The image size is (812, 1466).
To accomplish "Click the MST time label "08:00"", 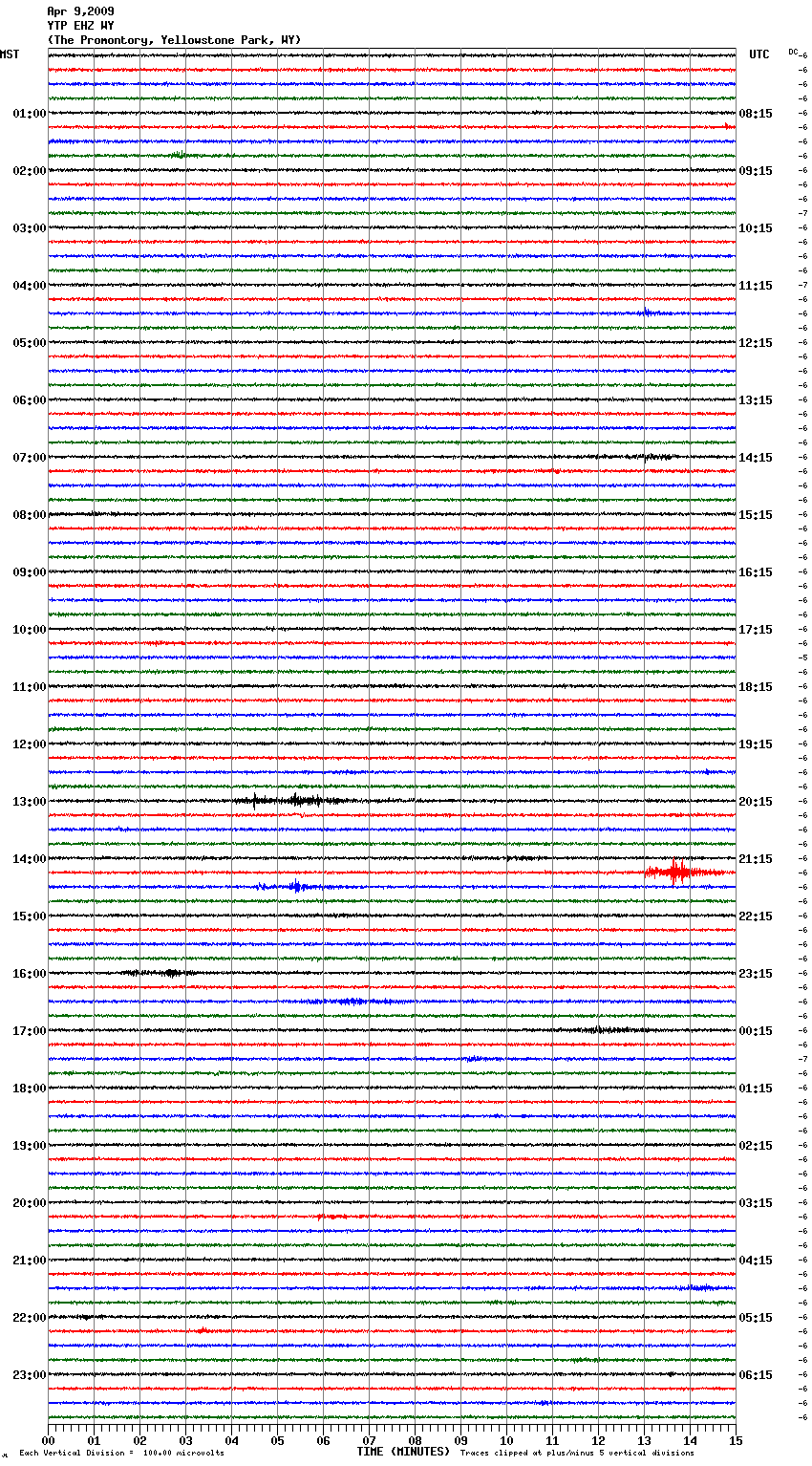I will (30, 515).
